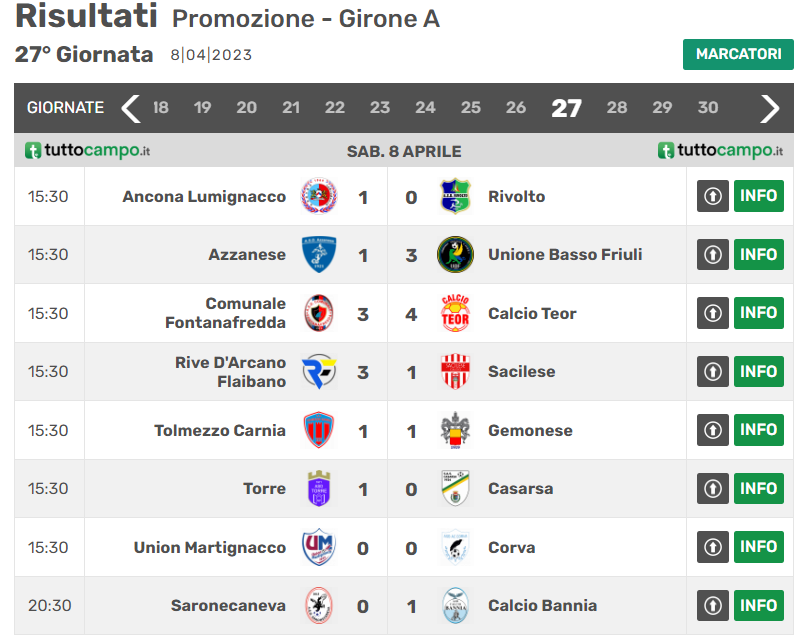Click the upload arrow icon in Rivolto row
The width and height of the screenshot is (811, 642).
(x=712, y=196)
